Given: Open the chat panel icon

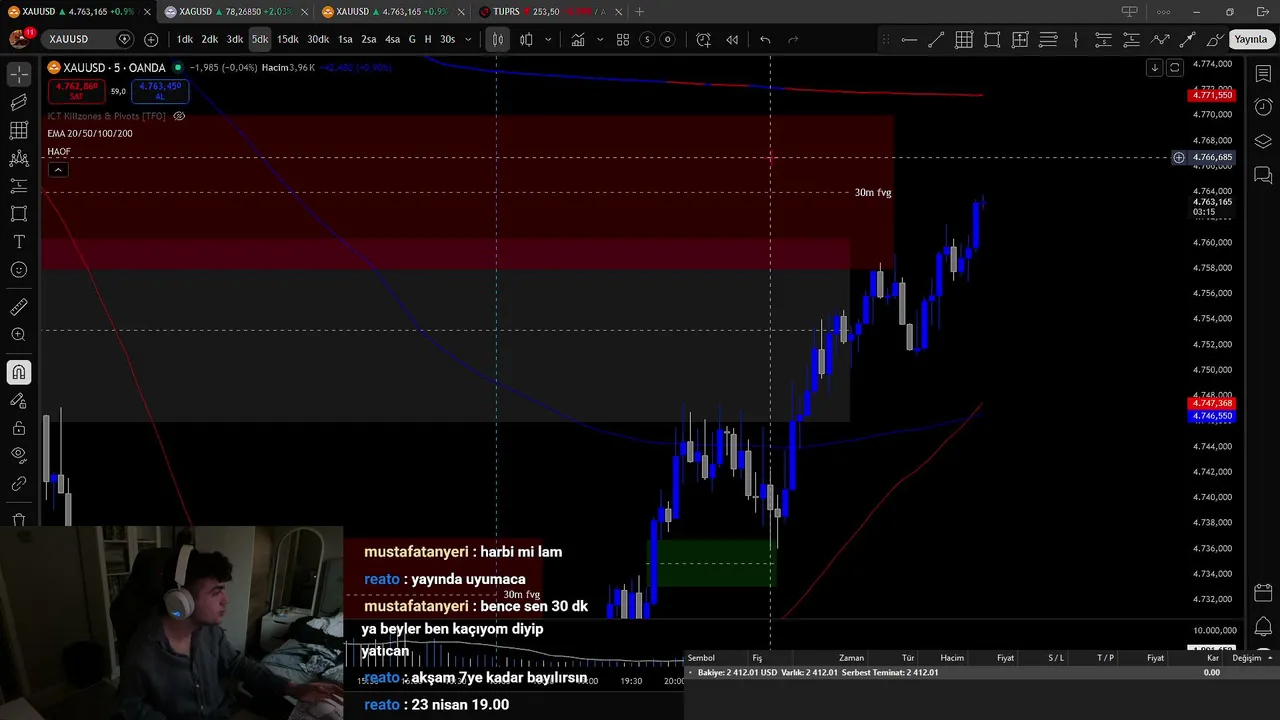Looking at the screenshot, I should 1263,175.
